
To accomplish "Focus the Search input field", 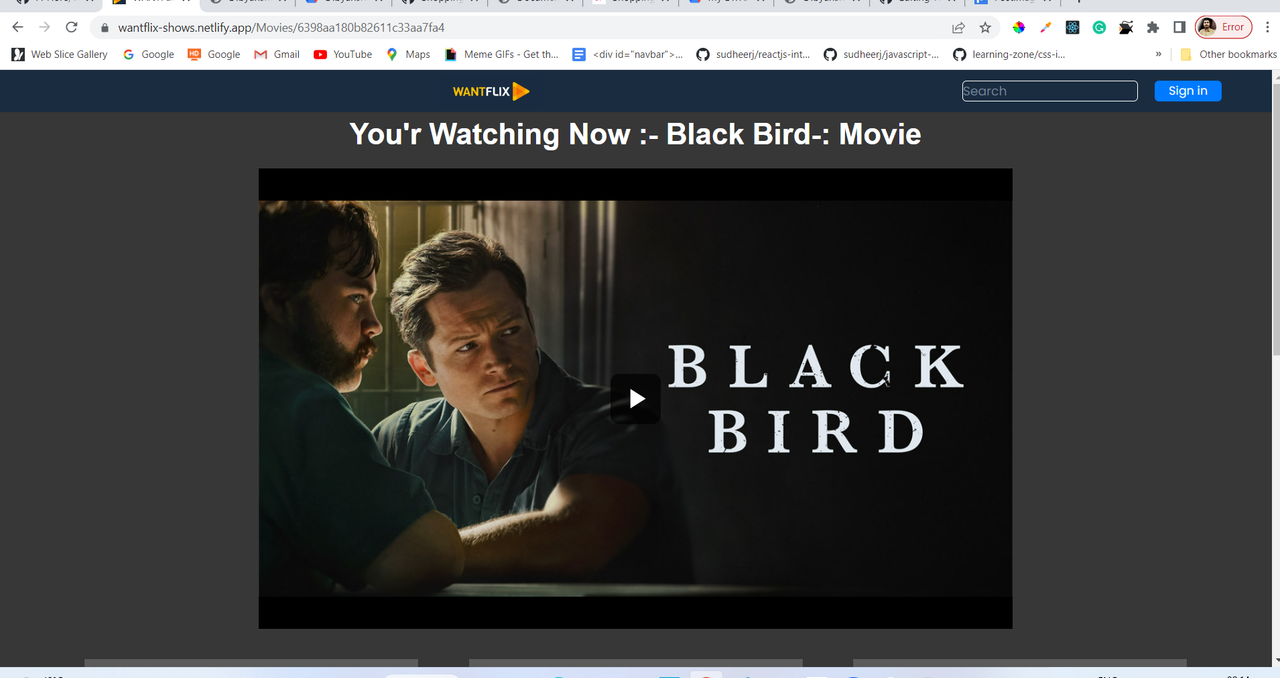I will pos(1049,91).
